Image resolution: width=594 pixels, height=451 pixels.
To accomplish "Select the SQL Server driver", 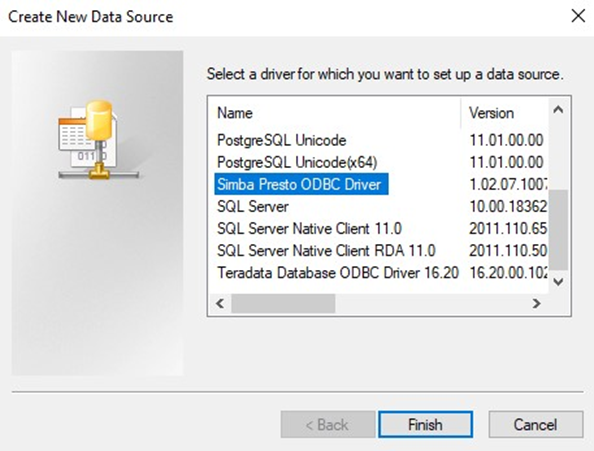I will tap(253, 207).
